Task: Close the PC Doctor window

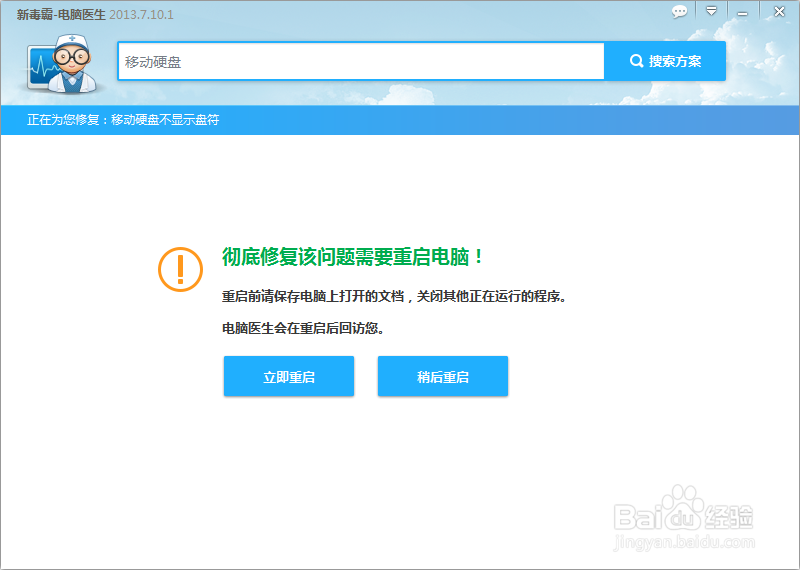Action: (x=779, y=11)
